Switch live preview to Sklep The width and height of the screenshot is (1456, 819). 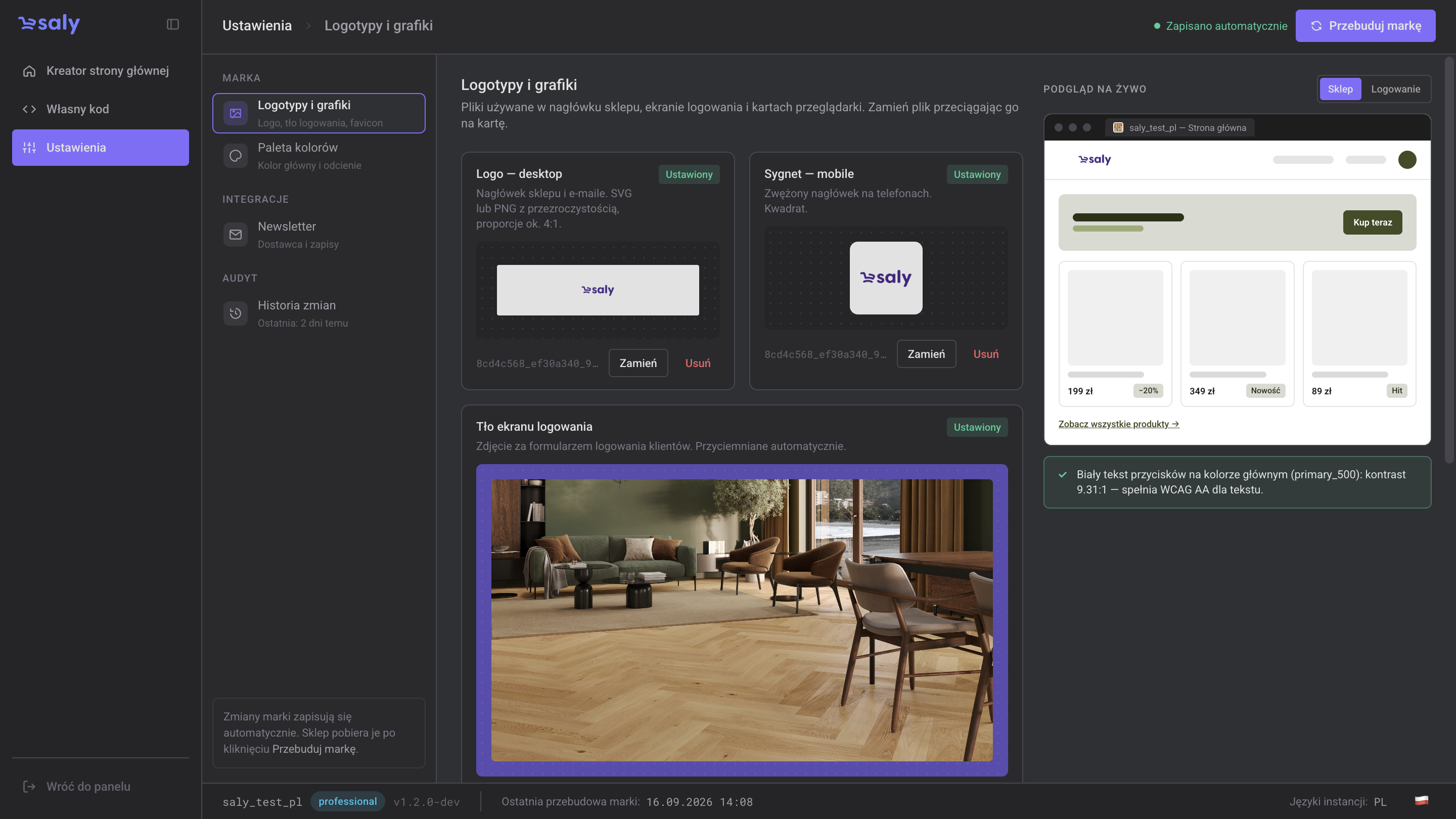pyautogui.click(x=1340, y=89)
